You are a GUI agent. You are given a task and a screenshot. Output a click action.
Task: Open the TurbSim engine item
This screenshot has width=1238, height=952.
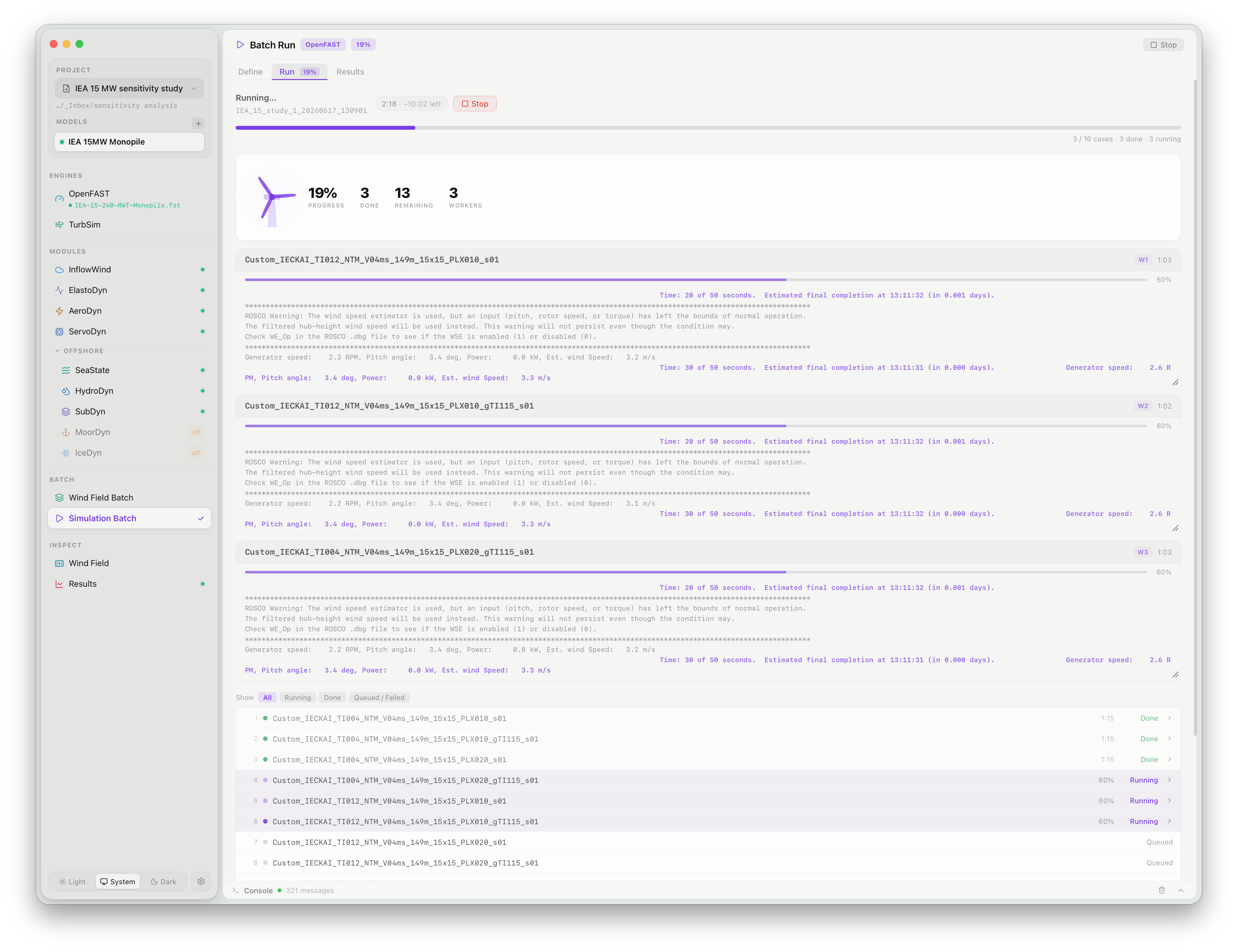(129, 224)
